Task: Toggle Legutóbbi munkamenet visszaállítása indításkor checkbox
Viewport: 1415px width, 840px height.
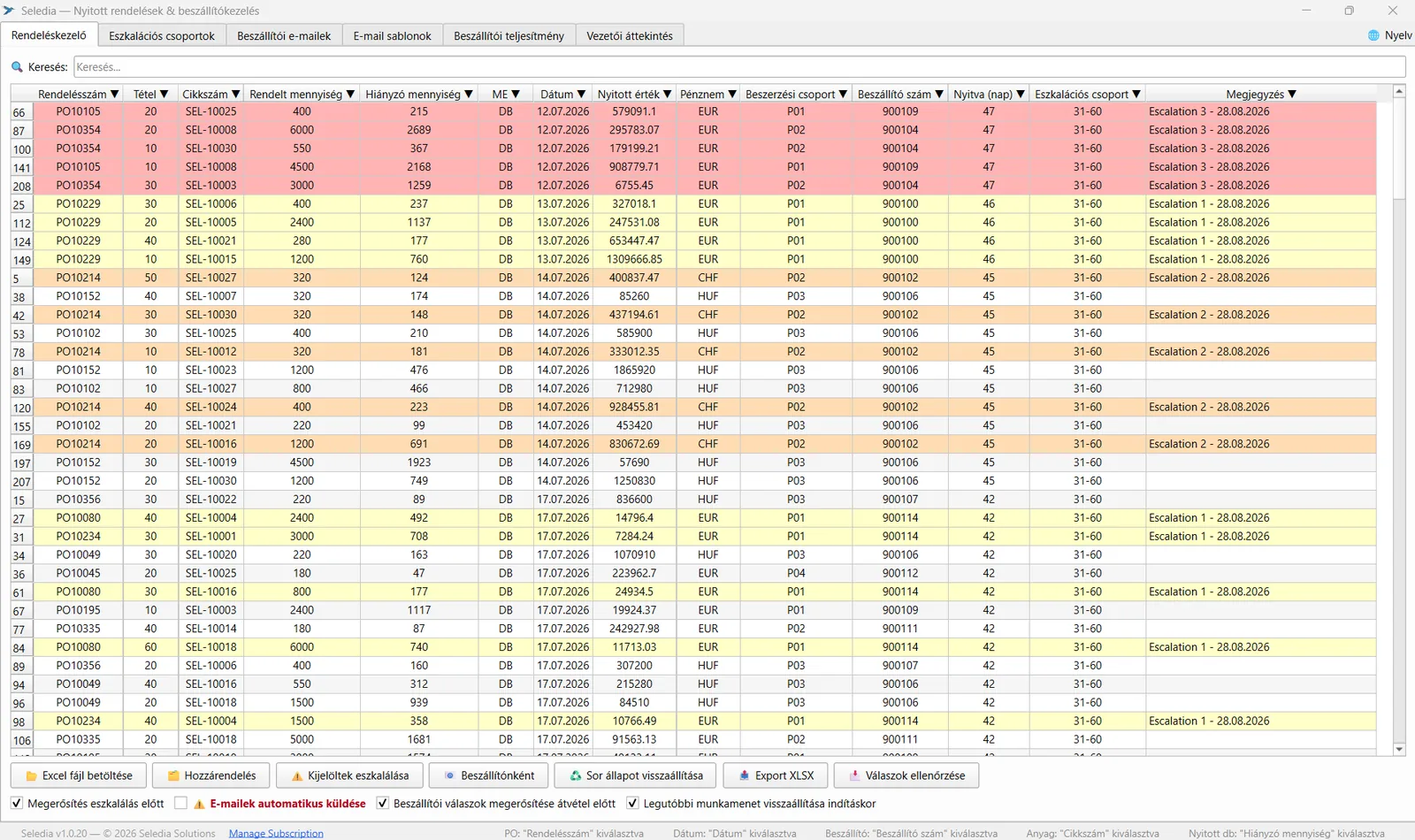Action: (632, 803)
